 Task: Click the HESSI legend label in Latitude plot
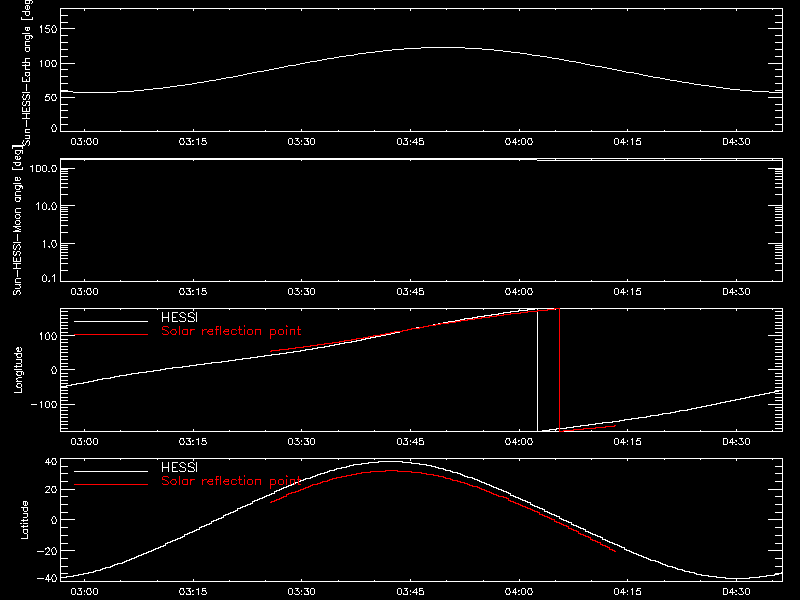coord(179,467)
